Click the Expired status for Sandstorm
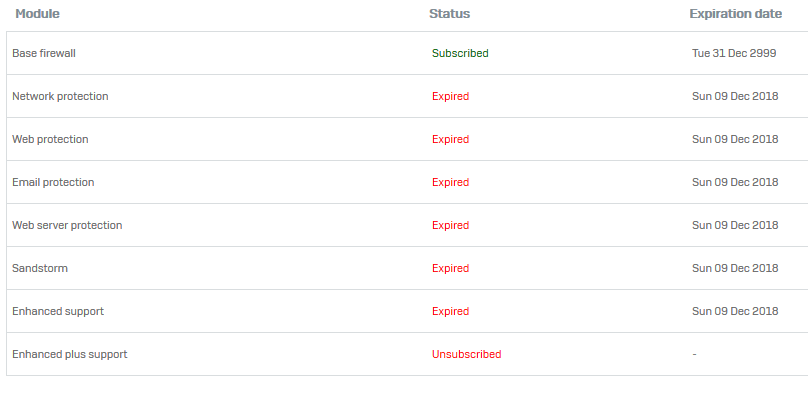 tap(450, 268)
